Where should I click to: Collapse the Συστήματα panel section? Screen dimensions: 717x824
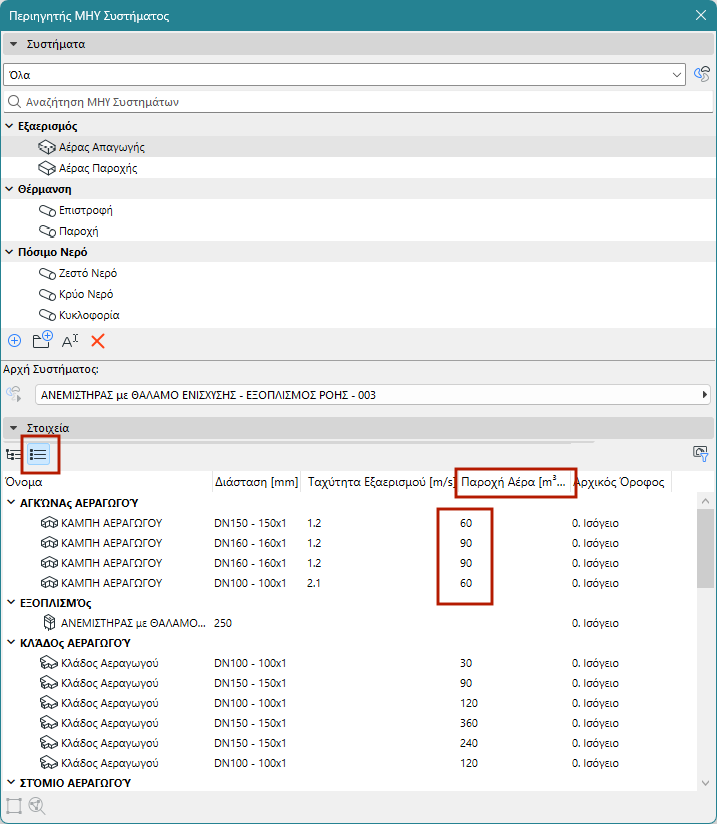pos(14,44)
